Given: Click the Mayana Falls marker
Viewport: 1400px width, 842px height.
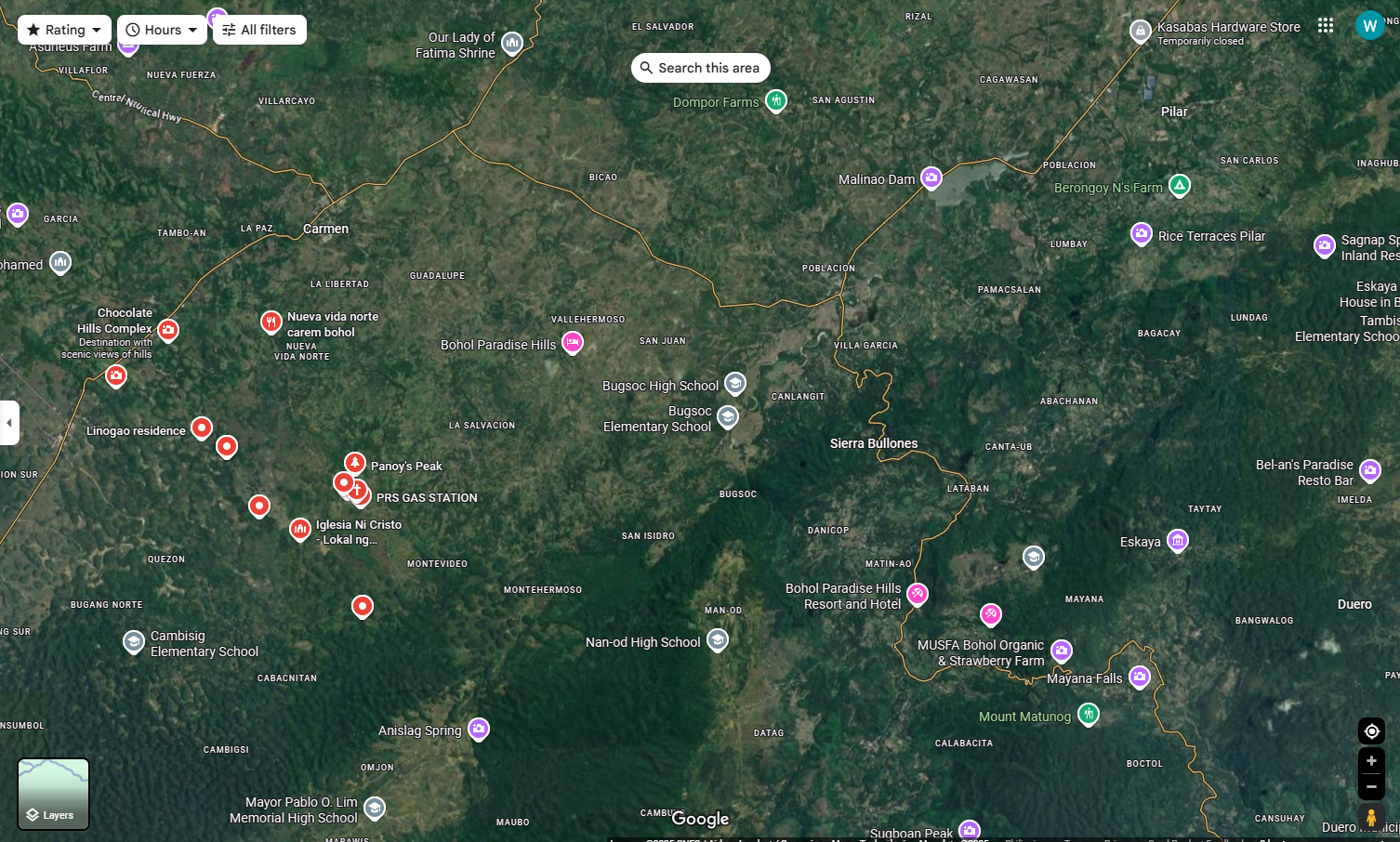Looking at the screenshot, I should tap(1140, 677).
